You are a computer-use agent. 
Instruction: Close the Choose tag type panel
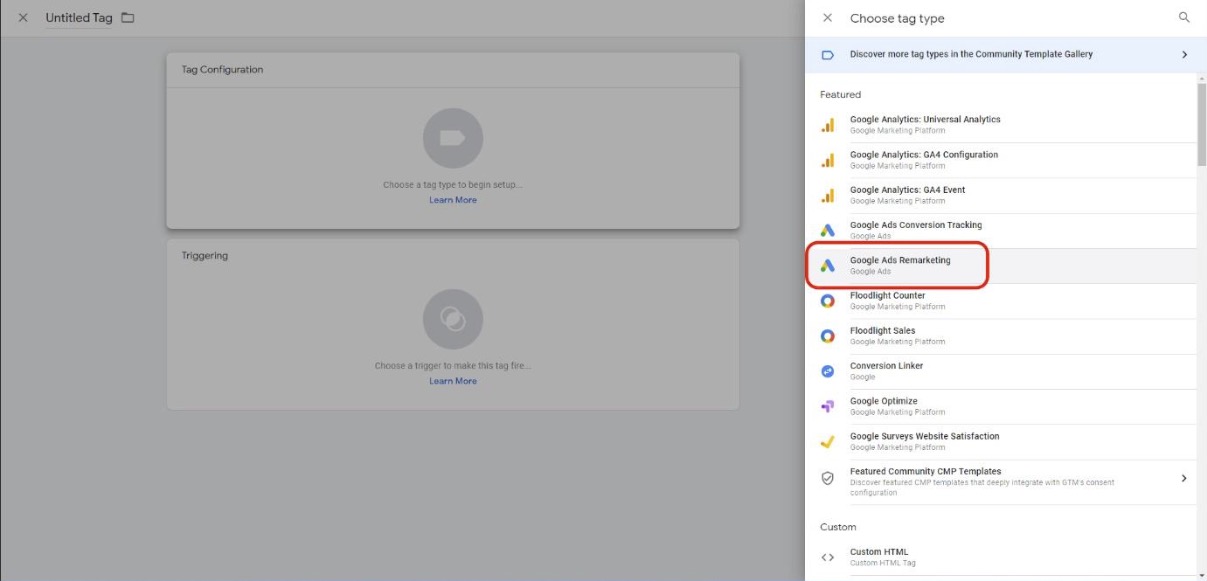coord(827,18)
